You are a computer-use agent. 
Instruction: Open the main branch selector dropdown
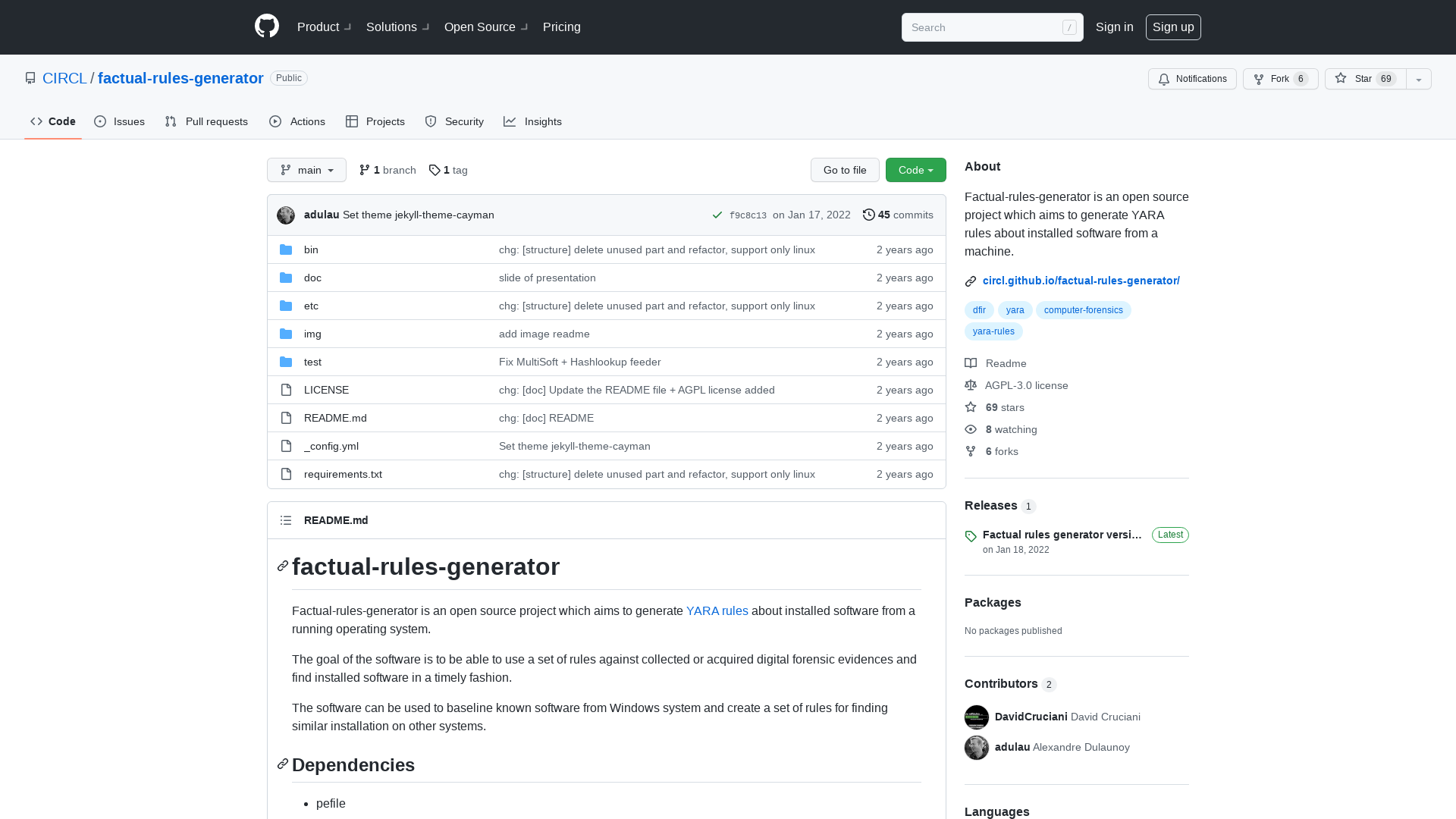(x=306, y=170)
